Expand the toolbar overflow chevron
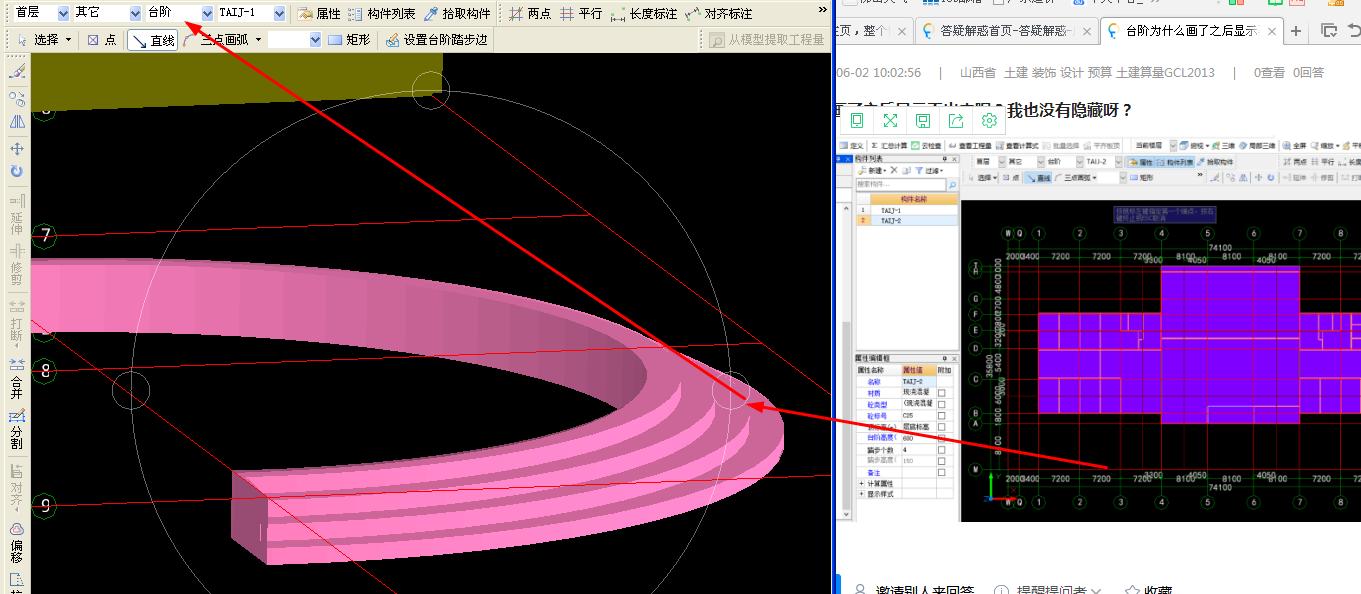This screenshot has height=594, width=1361. point(822,10)
